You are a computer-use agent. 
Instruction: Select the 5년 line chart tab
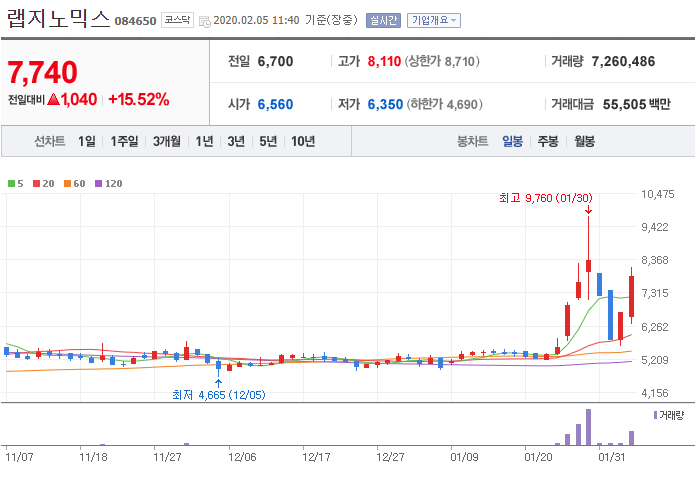pos(268,141)
